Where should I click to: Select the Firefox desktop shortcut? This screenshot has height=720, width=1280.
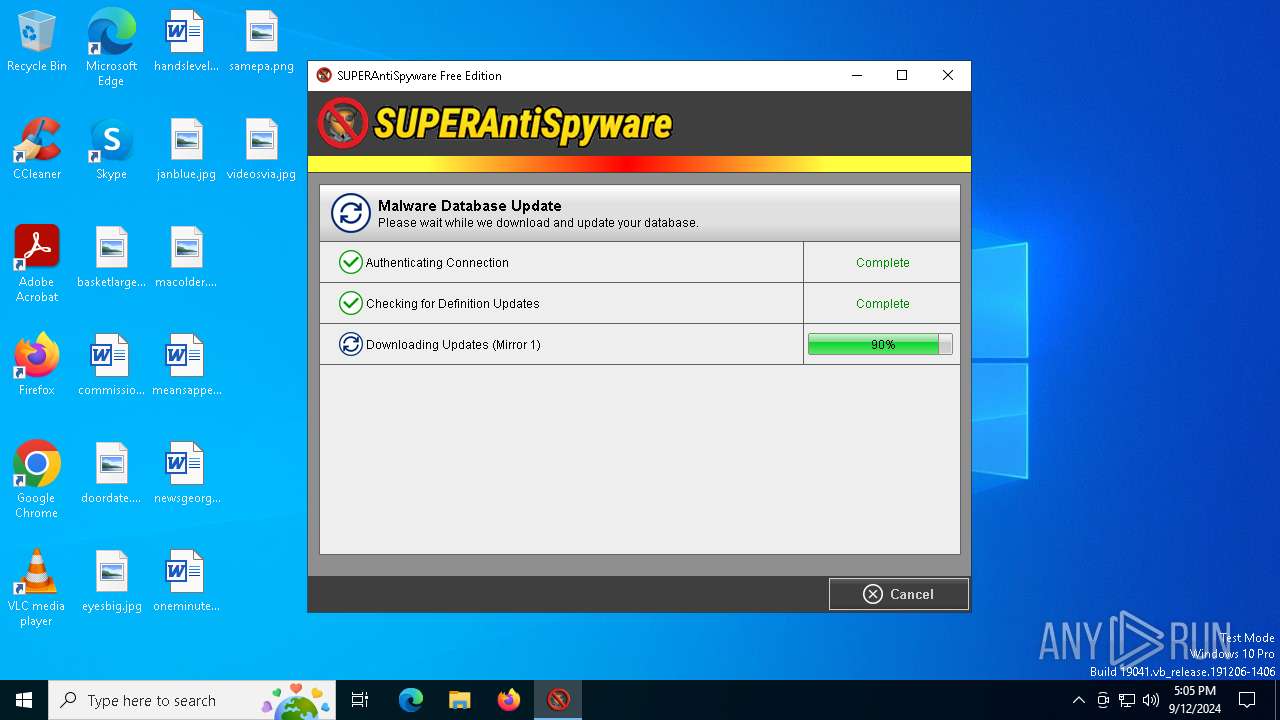(37, 366)
